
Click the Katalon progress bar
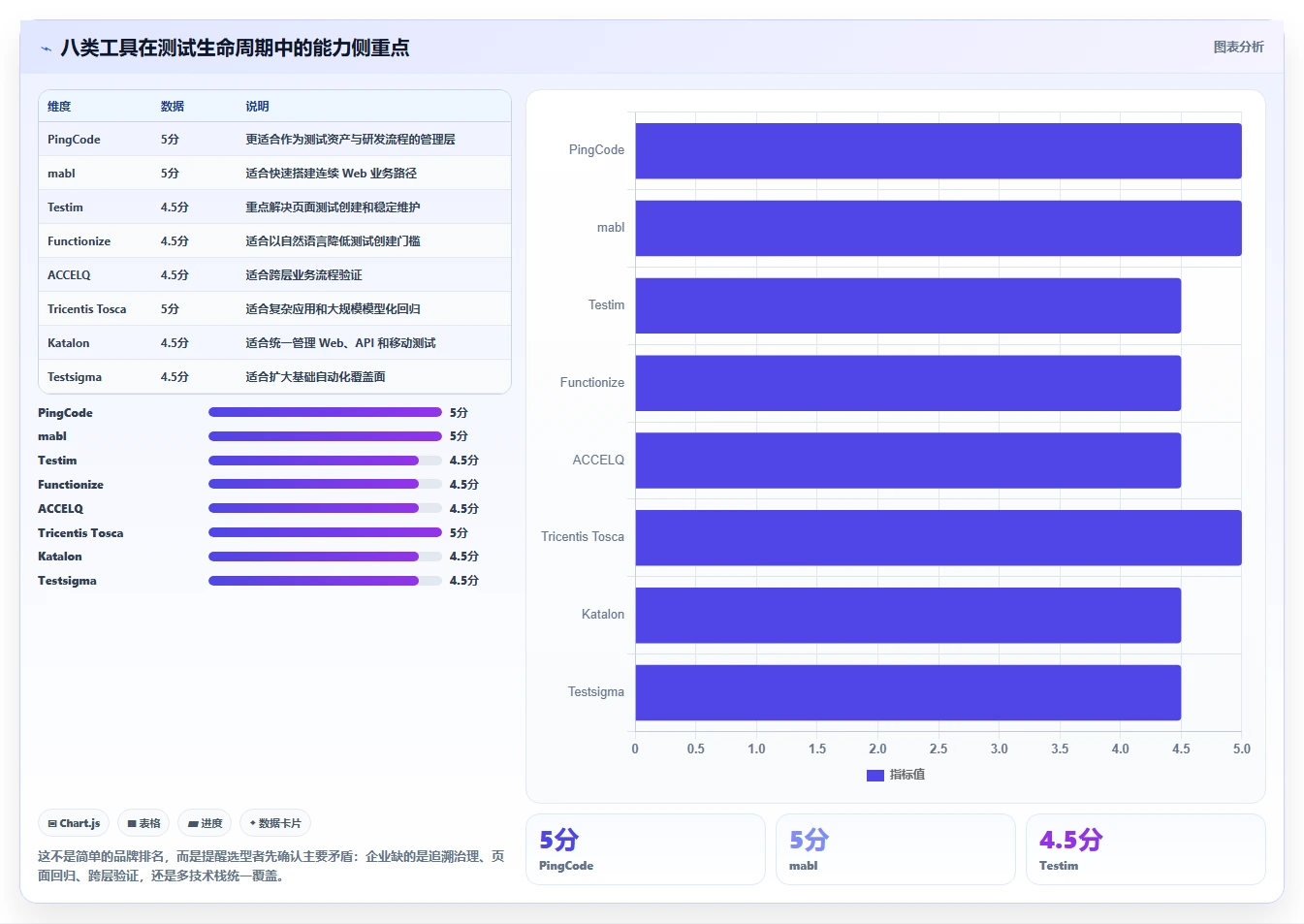coord(325,557)
